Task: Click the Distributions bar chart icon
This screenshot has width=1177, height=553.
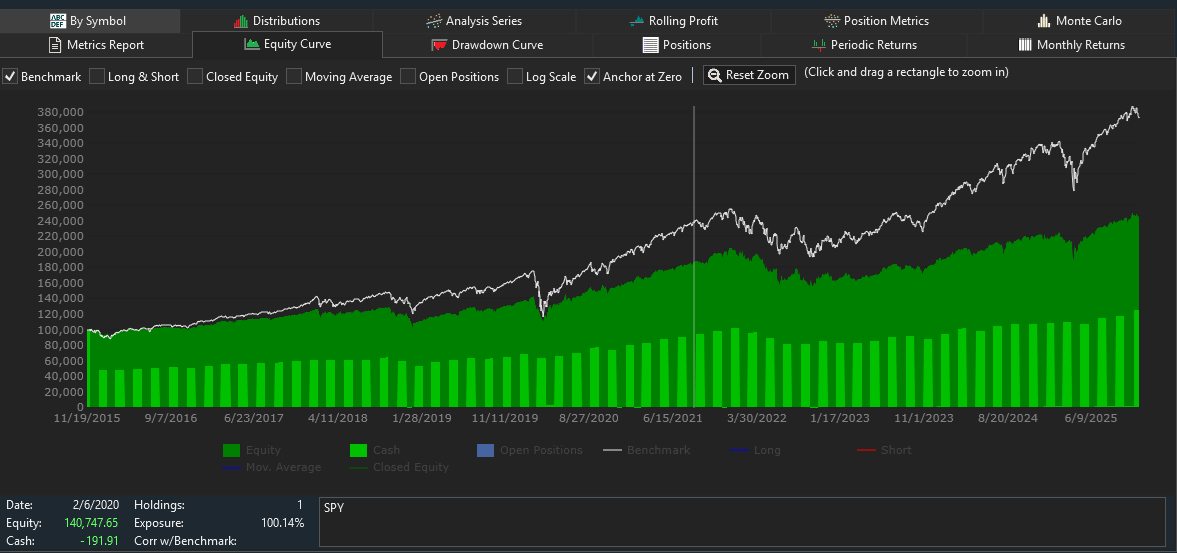Action: (x=240, y=21)
